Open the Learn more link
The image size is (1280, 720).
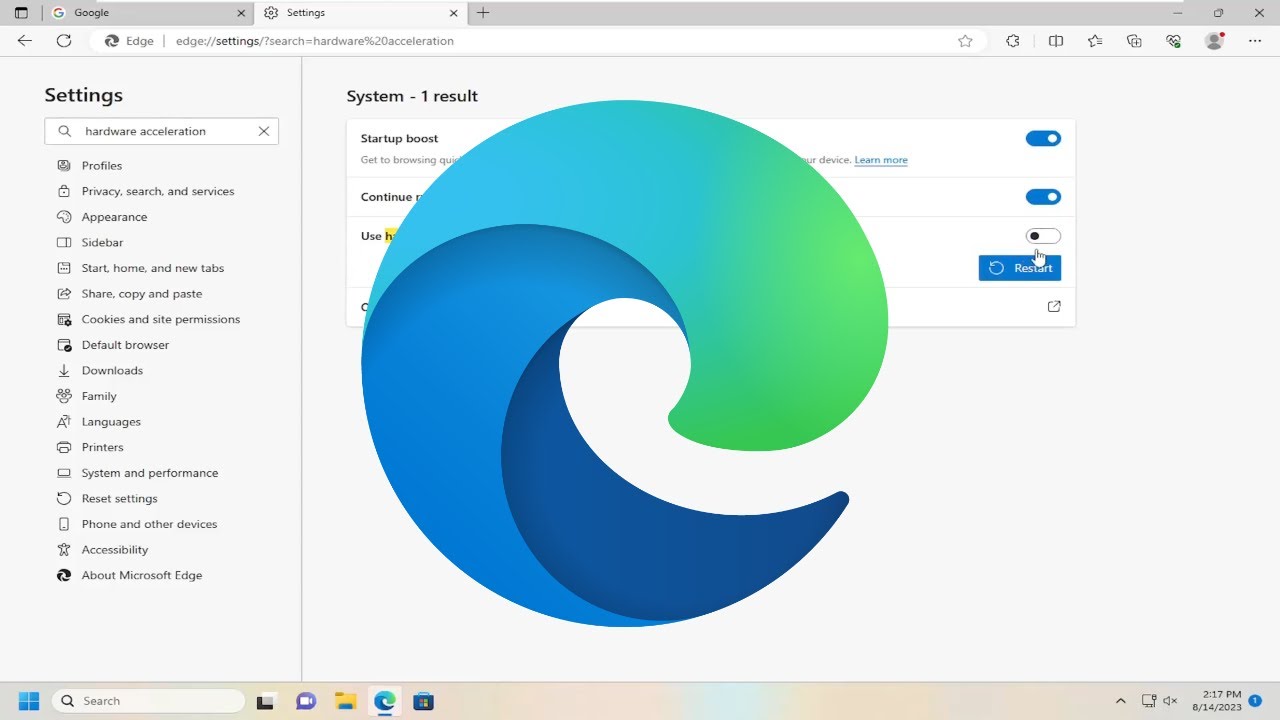pyautogui.click(x=881, y=160)
